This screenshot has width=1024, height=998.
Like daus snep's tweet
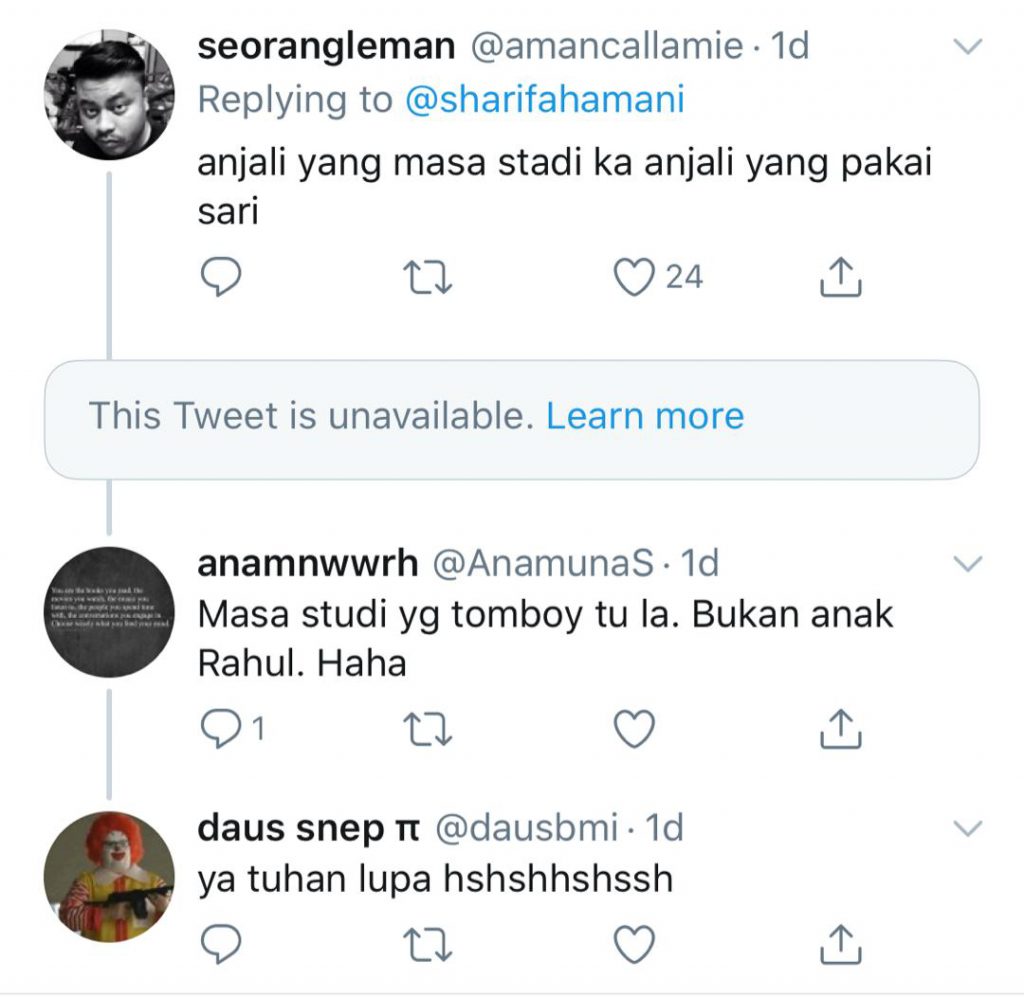[632, 938]
